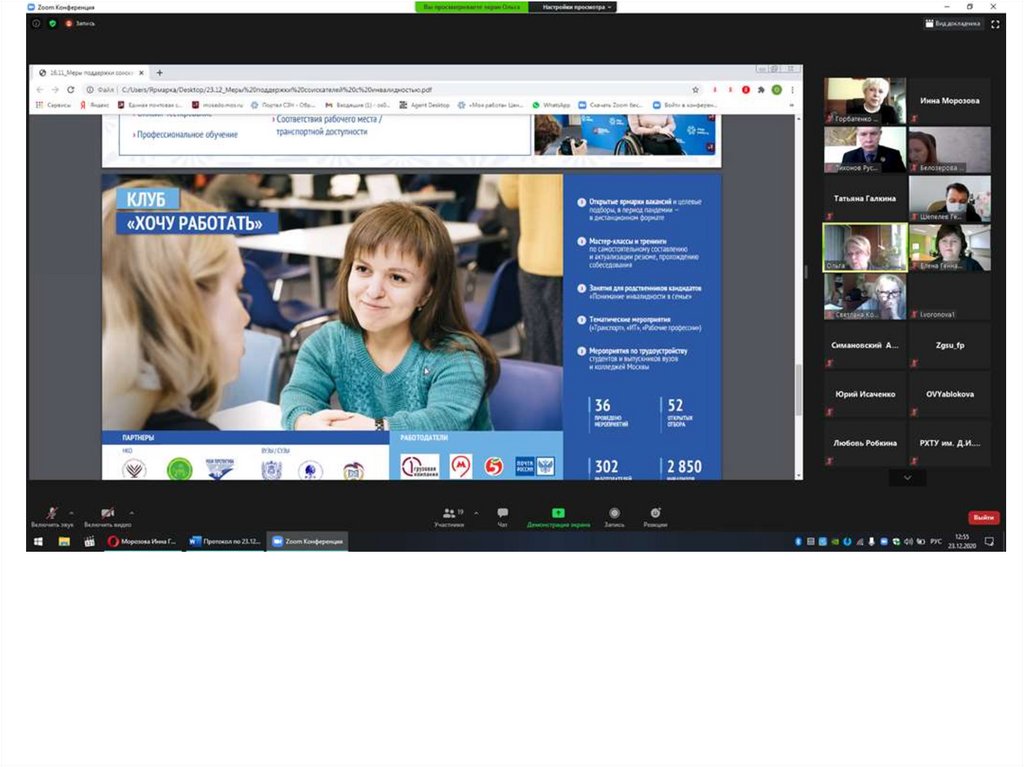1024x767 pixels.
Task: Select Любовь Робкина participant tile
Action: tap(865, 442)
